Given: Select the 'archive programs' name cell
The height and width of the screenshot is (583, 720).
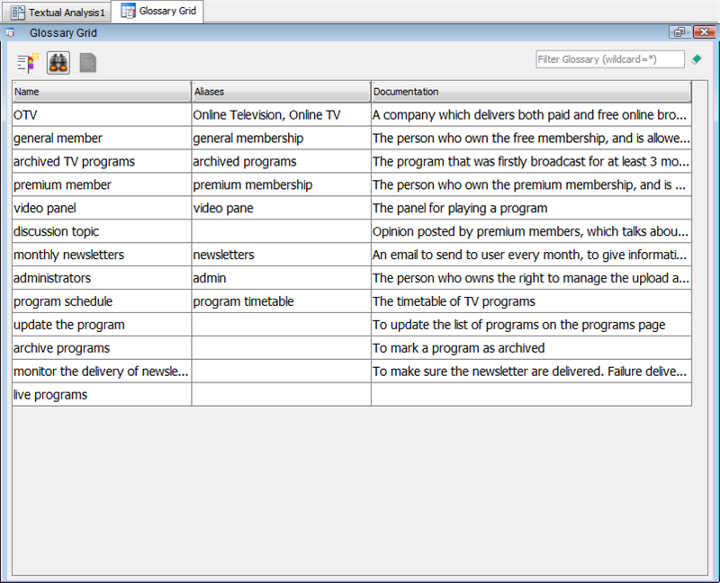Looking at the screenshot, I should tap(101, 348).
